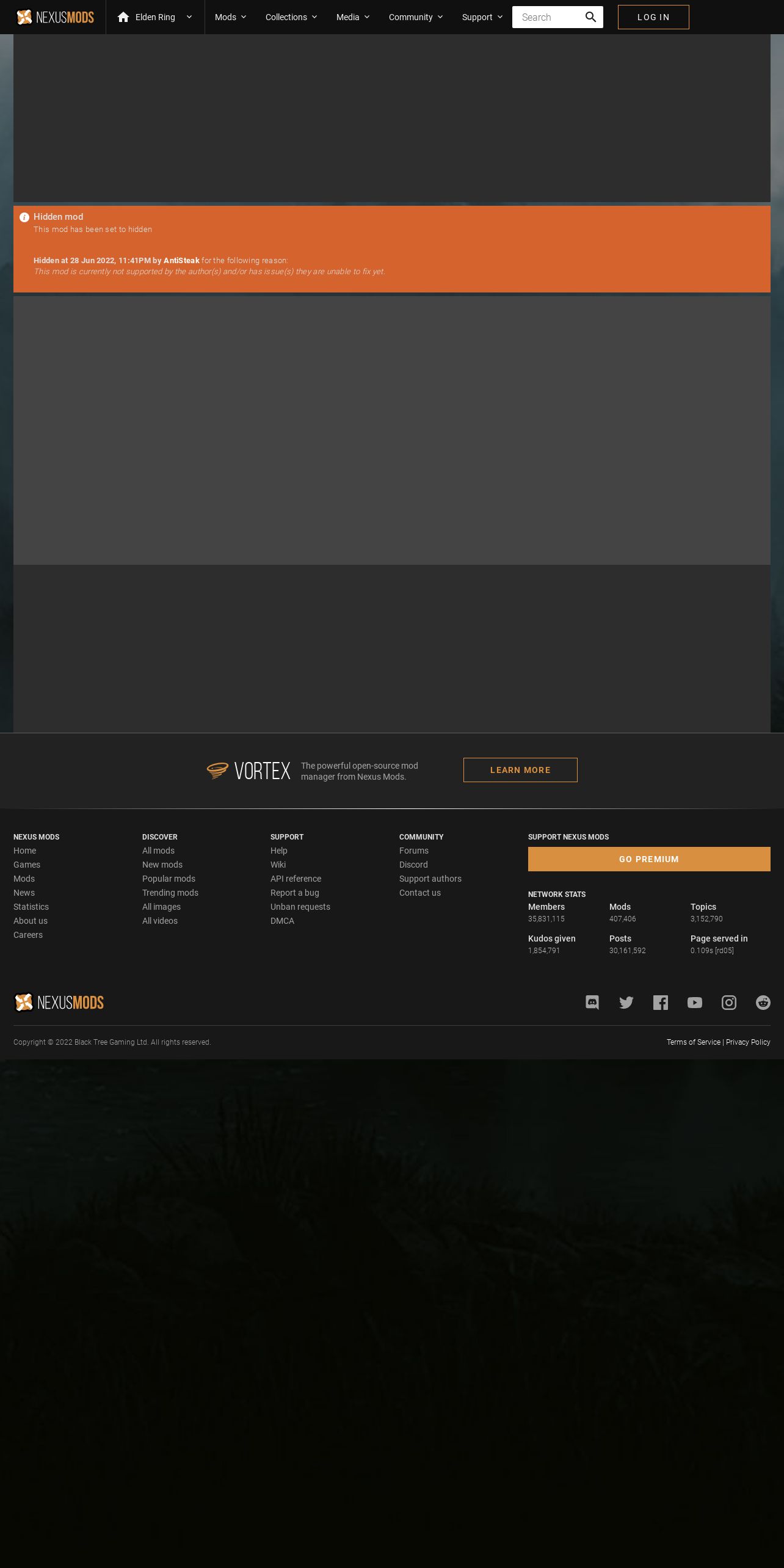Click the Topics count 3,152,790
Screen dimensions: 784x1568
point(706,919)
